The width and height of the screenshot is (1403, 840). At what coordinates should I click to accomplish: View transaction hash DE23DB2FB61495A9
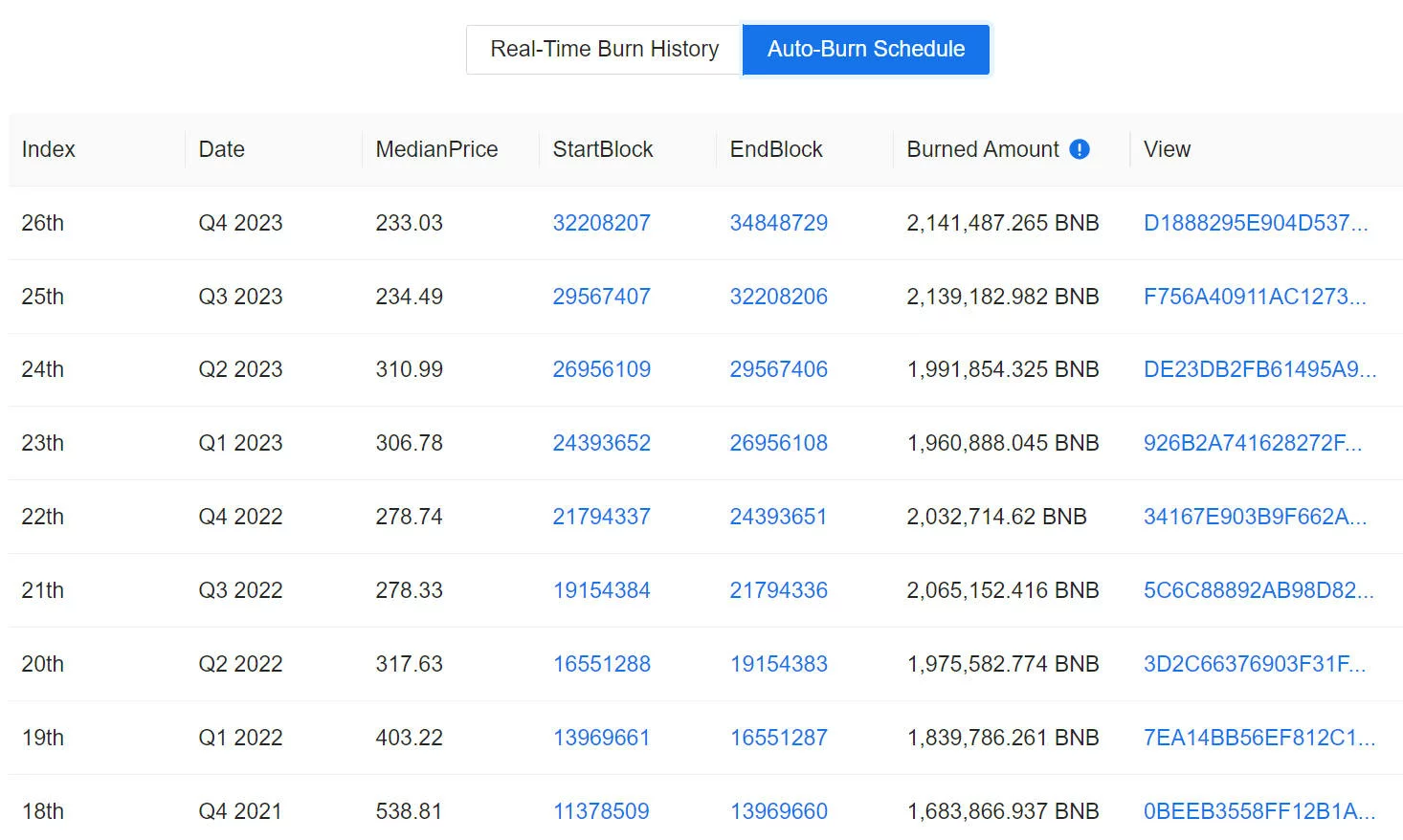click(x=1259, y=369)
